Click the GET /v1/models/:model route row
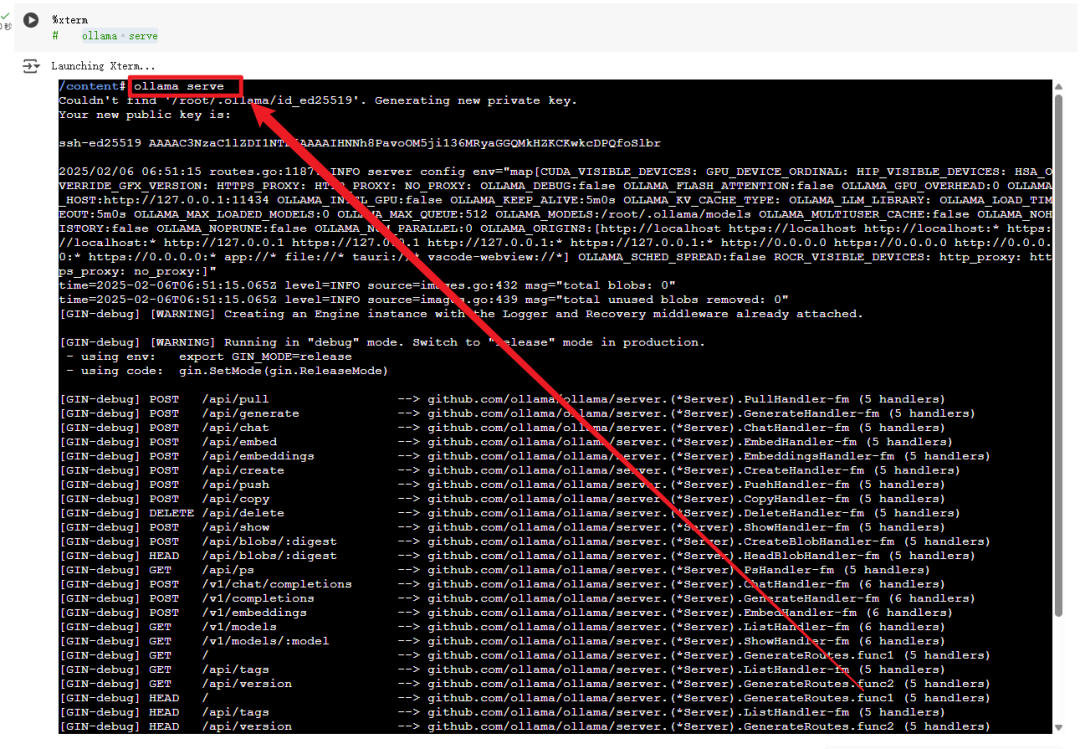Viewport: 1080px width, 749px height. tap(502, 642)
